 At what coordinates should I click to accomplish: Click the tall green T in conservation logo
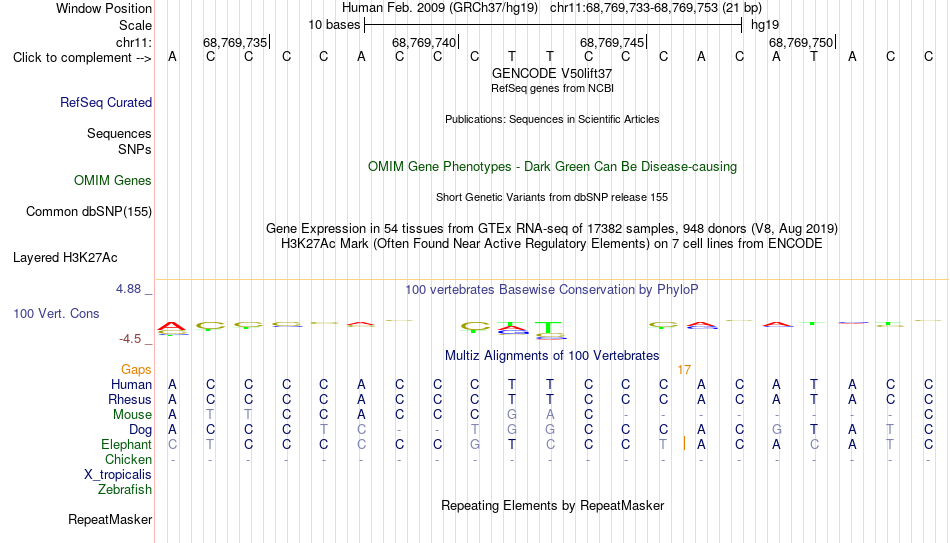(x=549, y=328)
